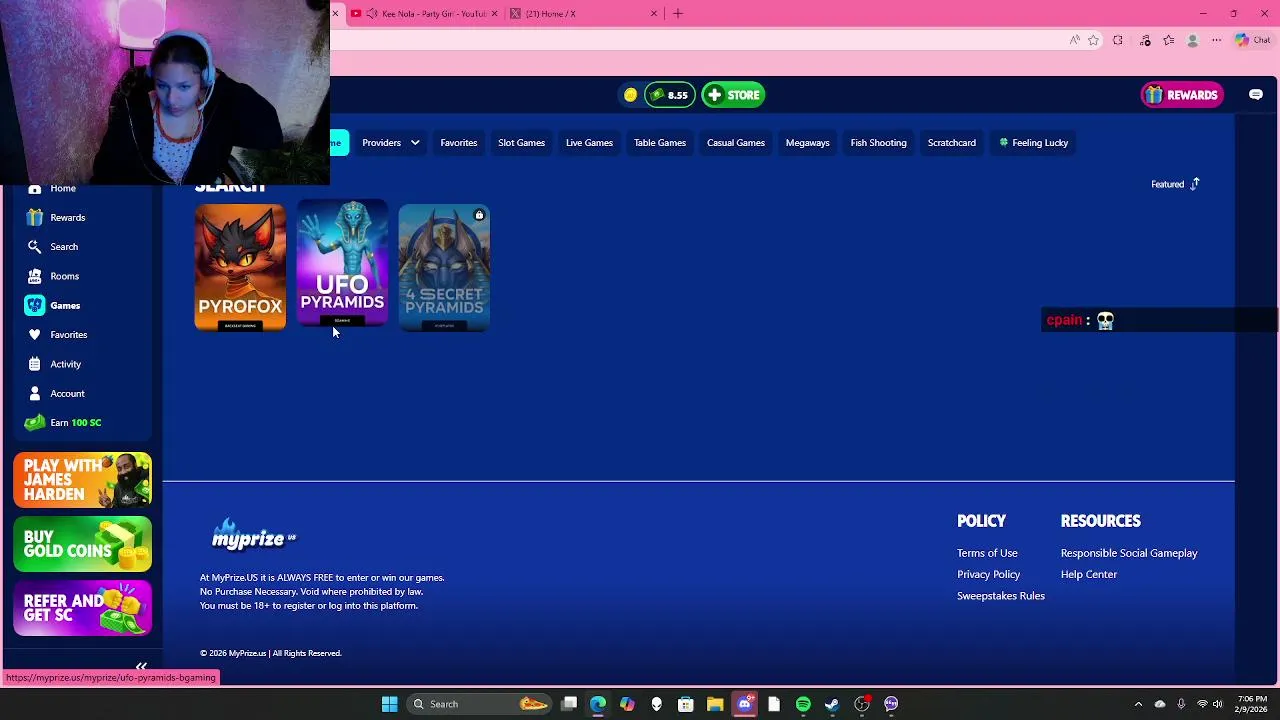Open the Copilot Chat button

[x=1253, y=41]
